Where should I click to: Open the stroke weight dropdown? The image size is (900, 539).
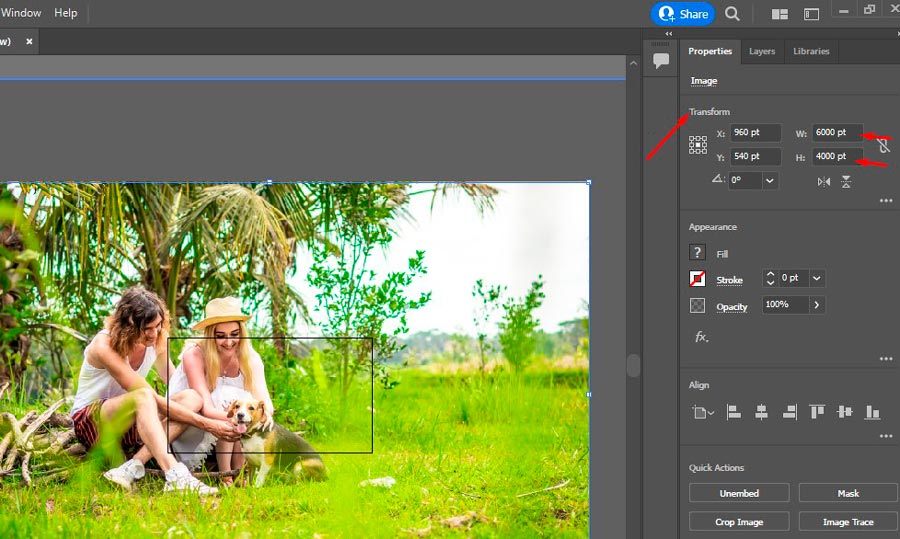coord(817,278)
